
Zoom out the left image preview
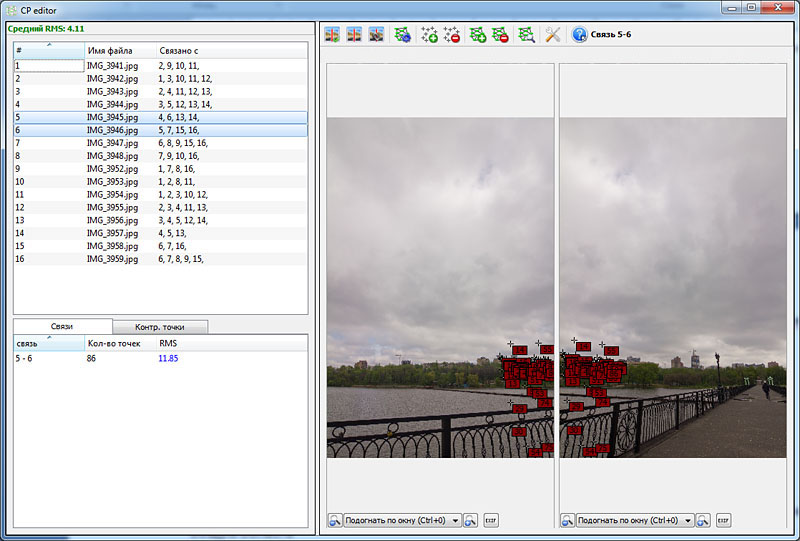[335, 521]
